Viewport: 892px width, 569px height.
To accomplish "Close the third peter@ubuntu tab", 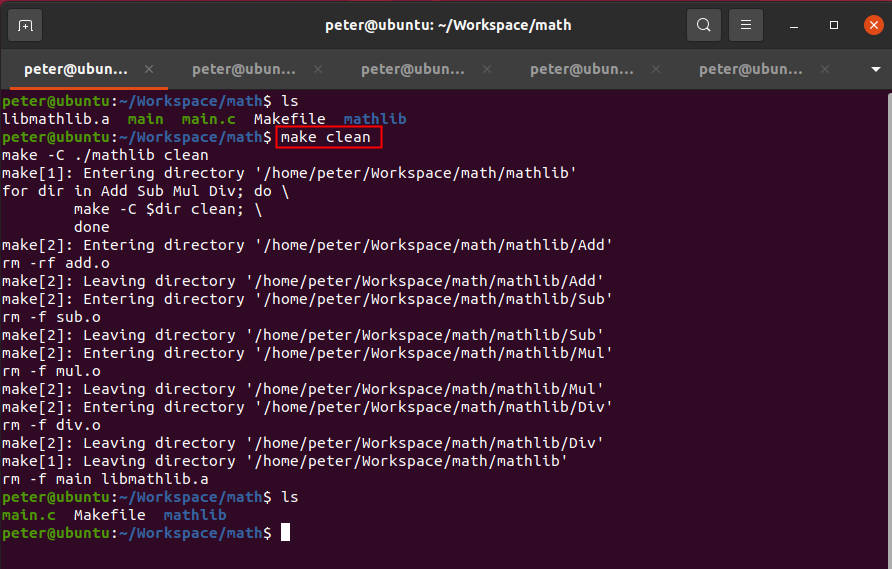I will pyautogui.click(x=487, y=69).
